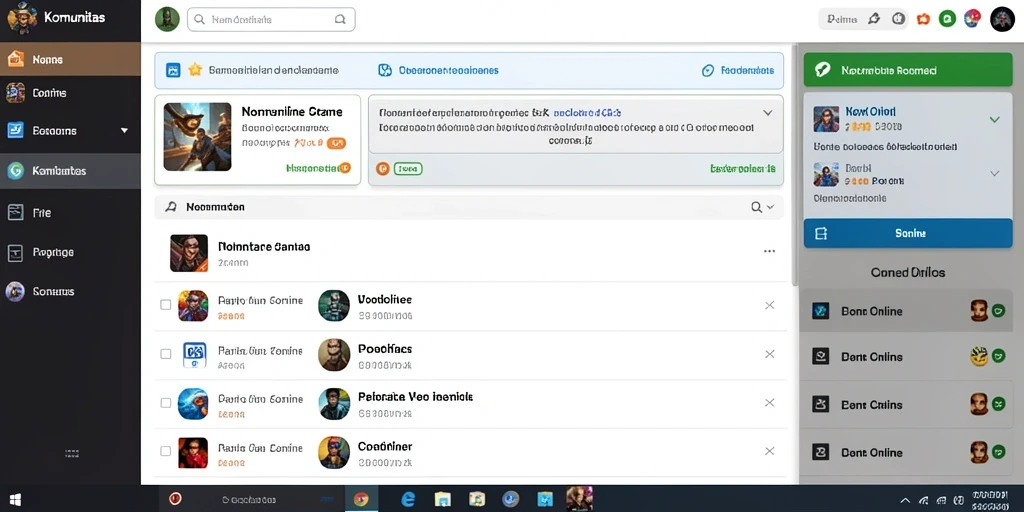1024x512 pixels.
Task: Select the Sonerus sidebar entry
Action: tap(70, 291)
